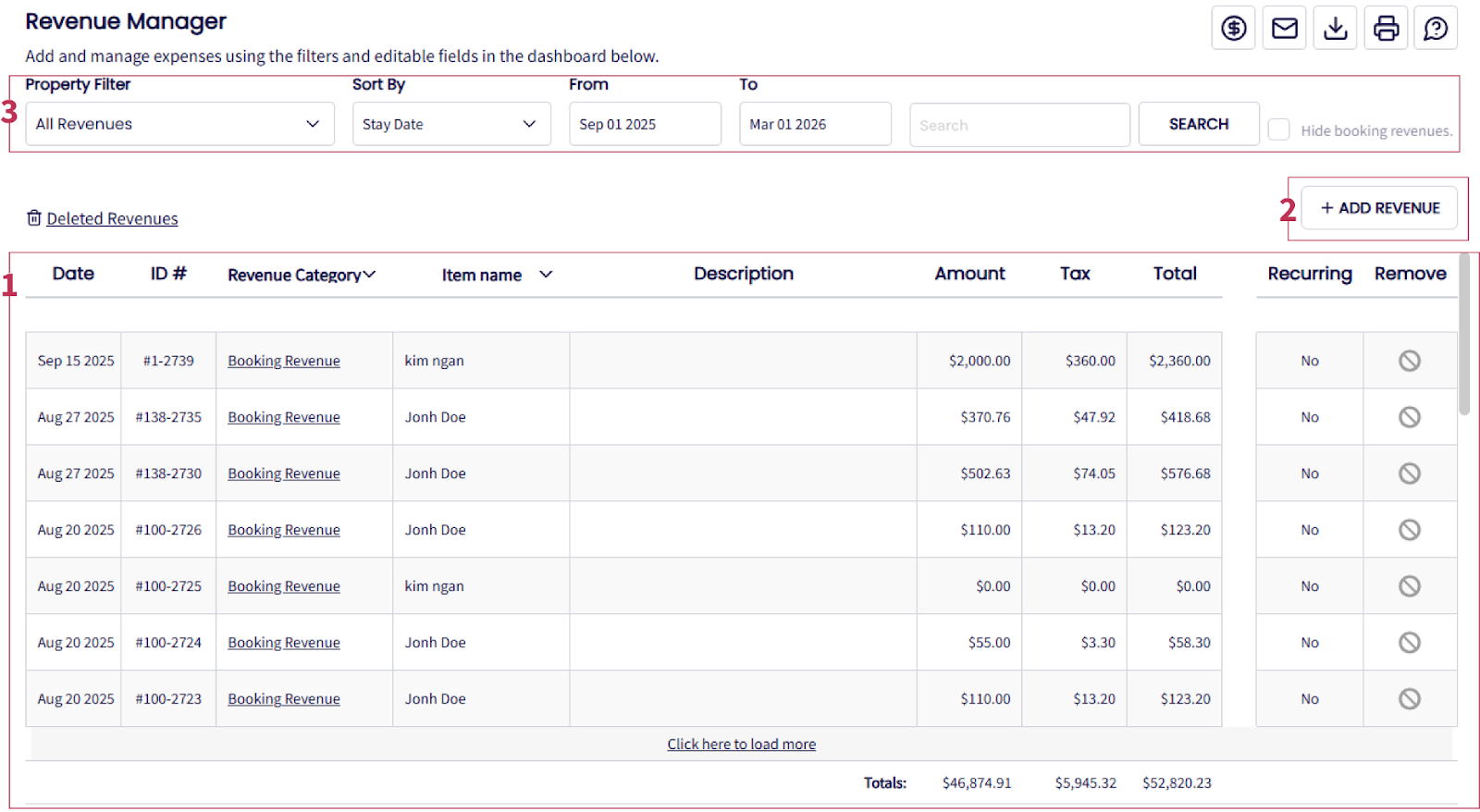Click the download icon button
The image size is (1480, 812).
click(1335, 29)
